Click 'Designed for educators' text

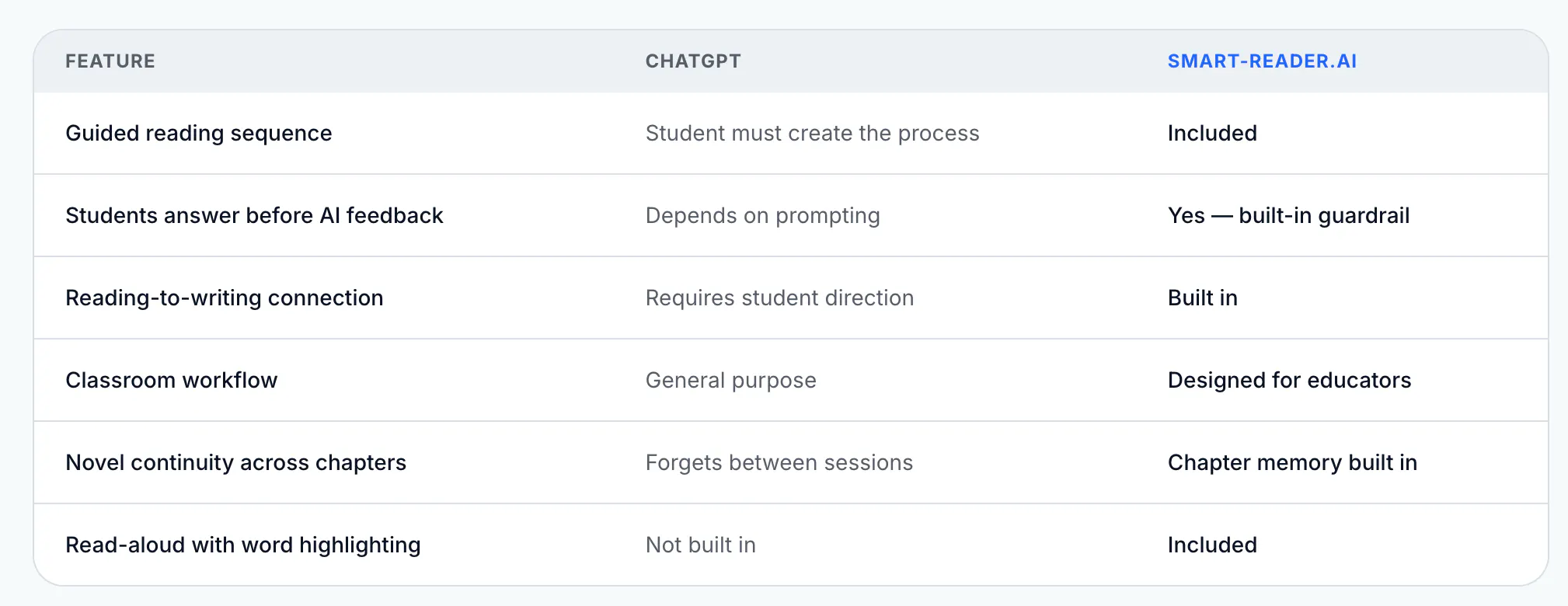coord(1289,381)
